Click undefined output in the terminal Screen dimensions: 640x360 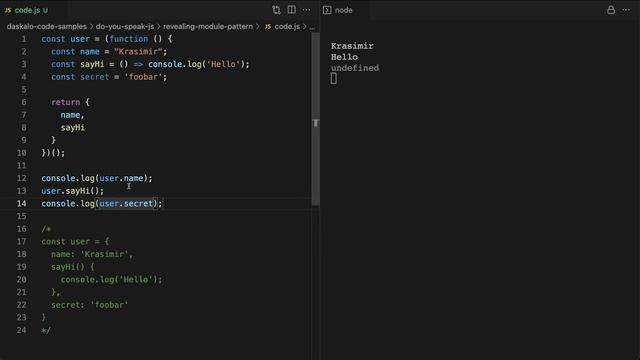(x=355, y=68)
